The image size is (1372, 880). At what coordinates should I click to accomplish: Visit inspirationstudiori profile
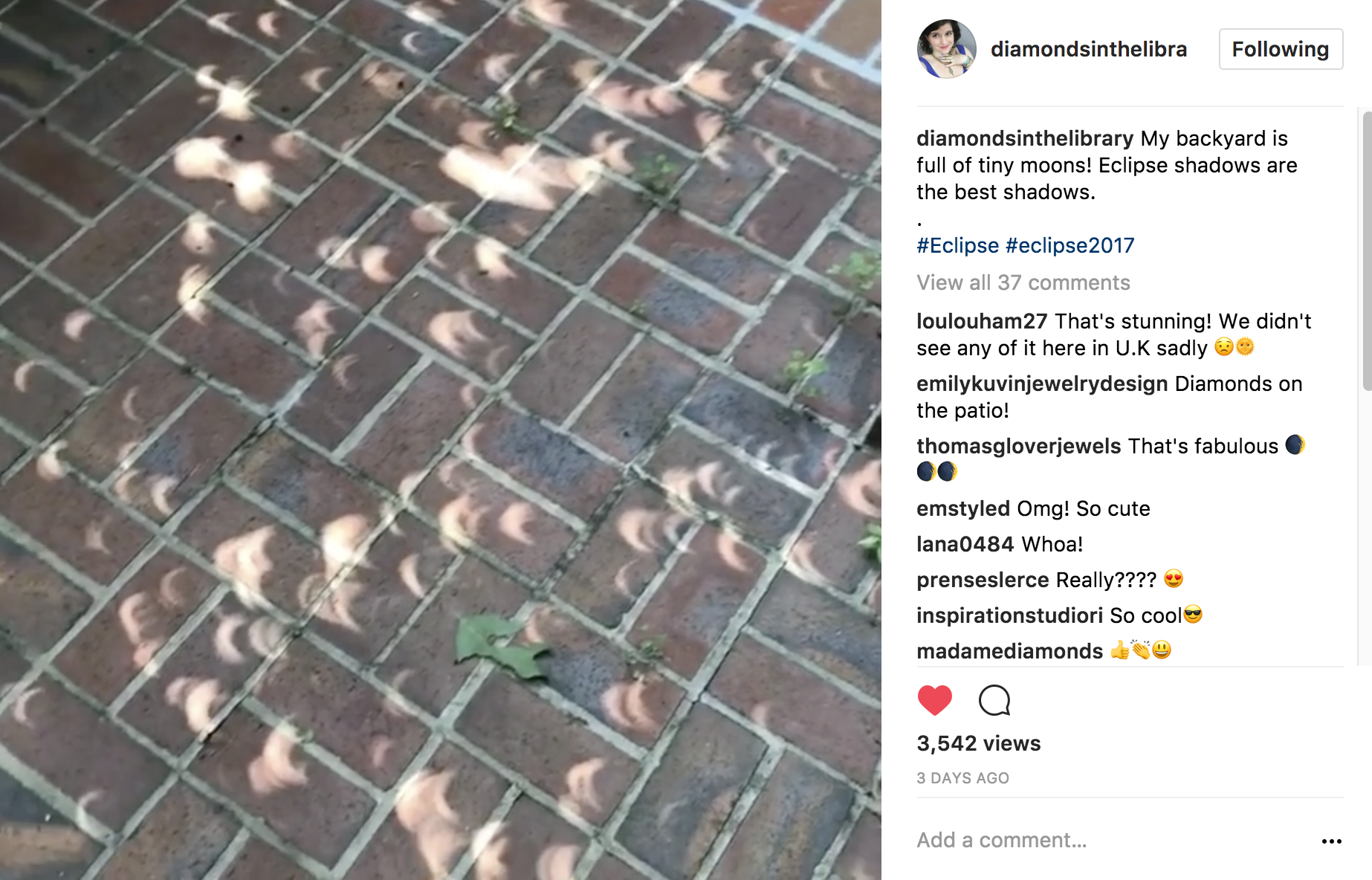point(1009,615)
